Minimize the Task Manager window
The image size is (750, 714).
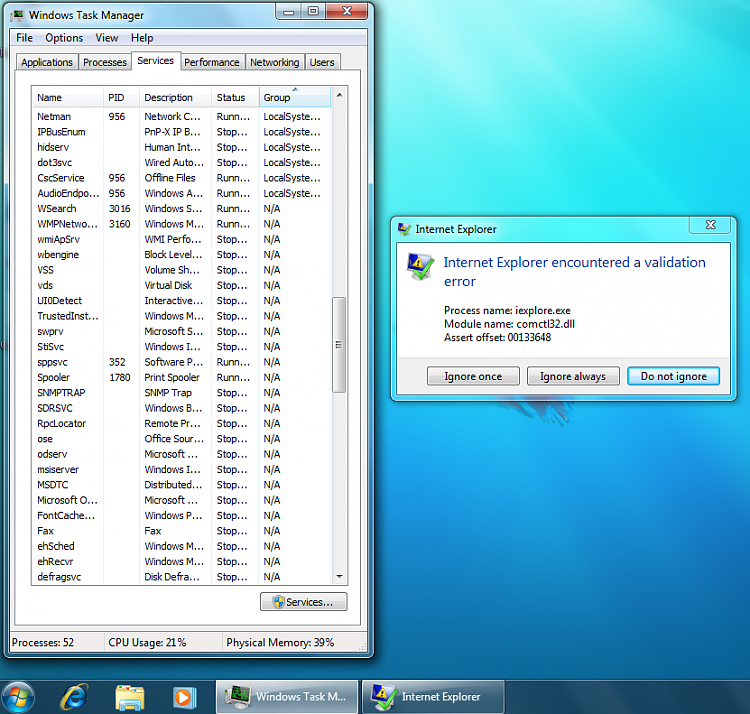288,11
